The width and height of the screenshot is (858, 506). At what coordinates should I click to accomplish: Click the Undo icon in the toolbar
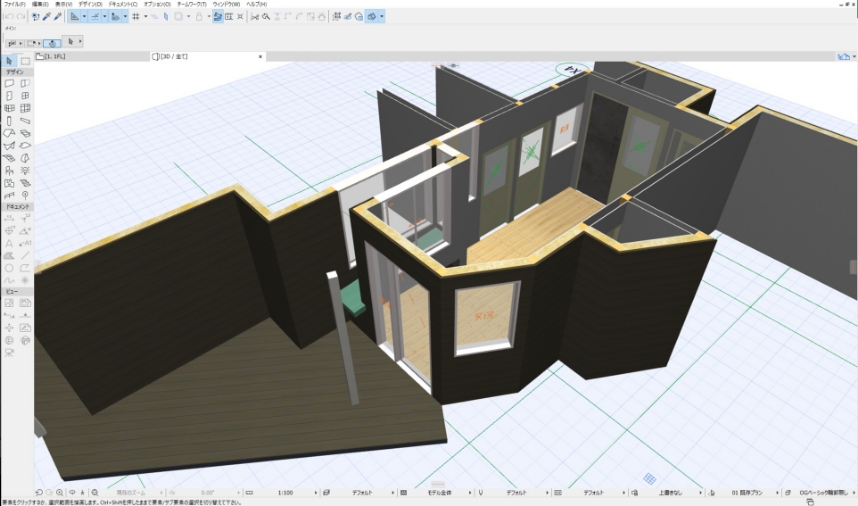pos(8,17)
